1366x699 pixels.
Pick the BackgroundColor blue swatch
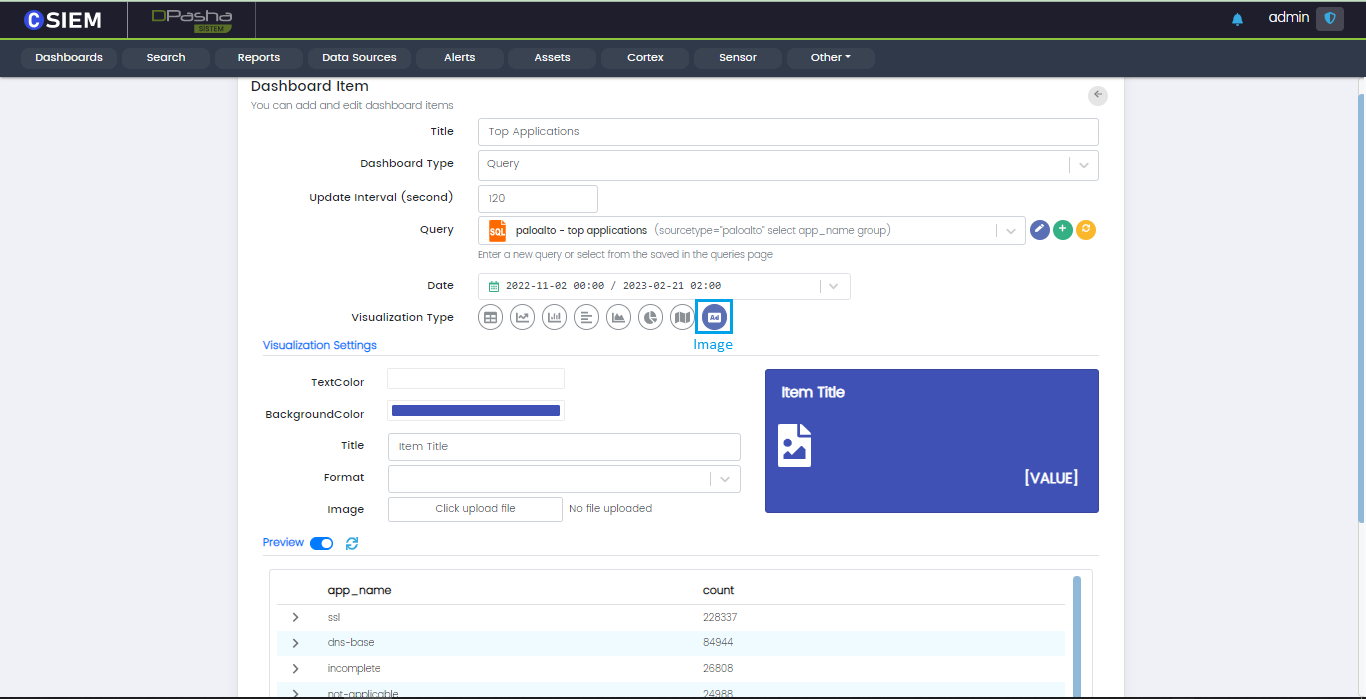[x=475, y=411]
